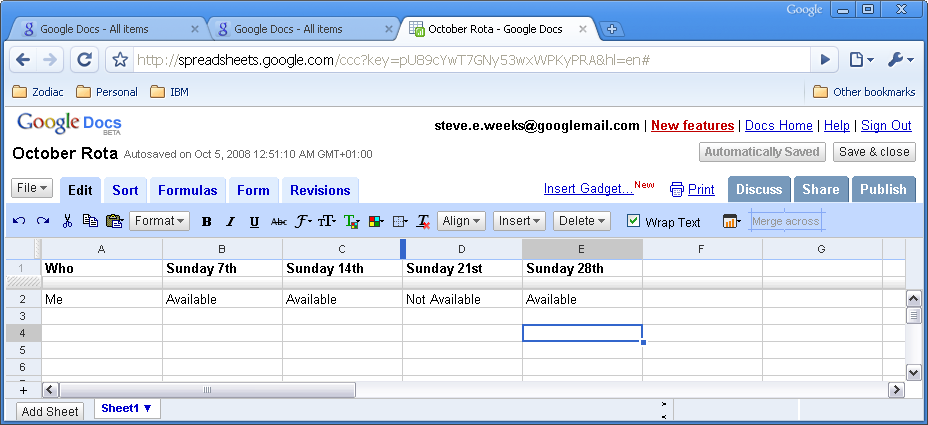Click the plus icon at bottom-left of grid
This screenshot has width=928, height=425.
(24, 390)
